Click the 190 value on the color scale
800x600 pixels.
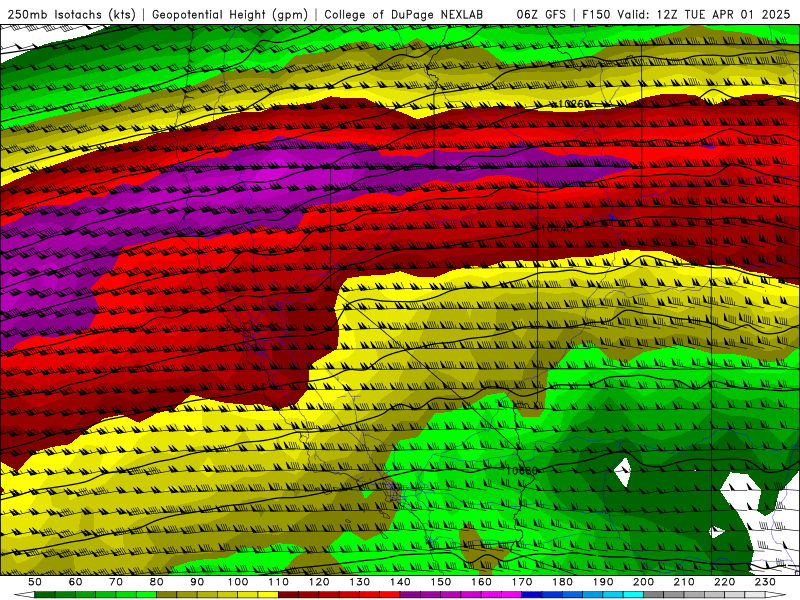tap(603, 582)
